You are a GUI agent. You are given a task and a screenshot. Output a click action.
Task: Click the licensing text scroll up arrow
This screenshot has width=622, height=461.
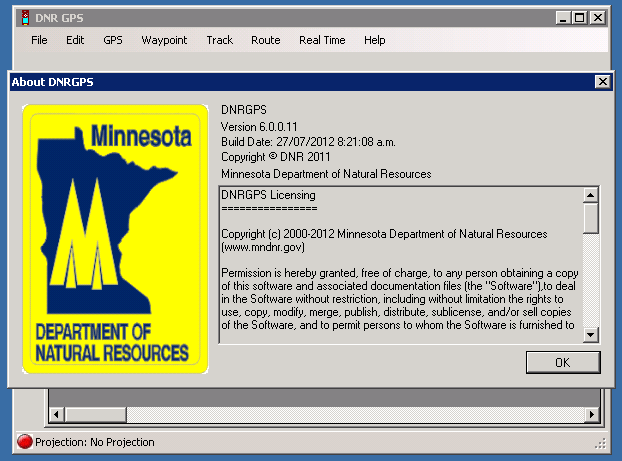click(590, 195)
